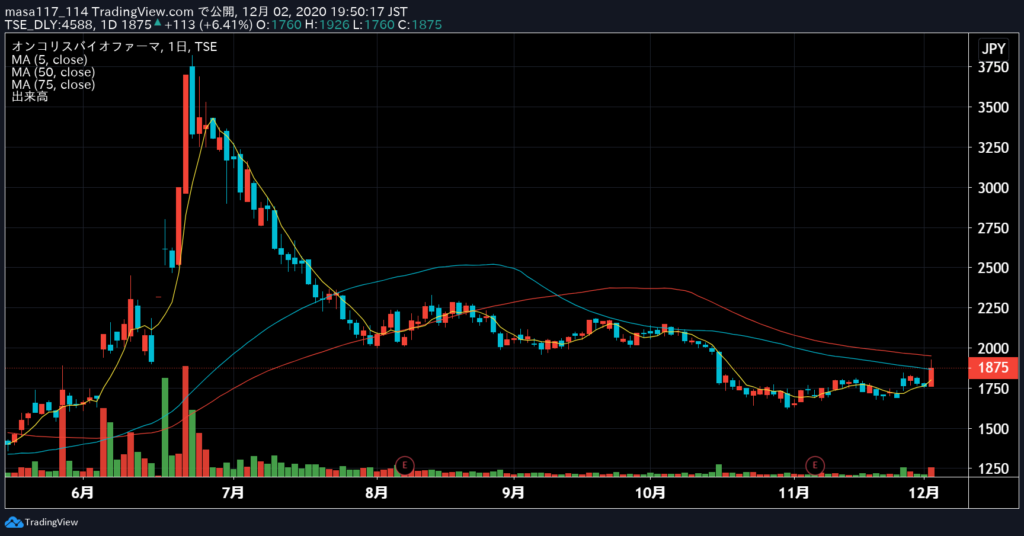Select the 出来高 volume indicator legend
The image size is (1024, 536).
[29, 97]
